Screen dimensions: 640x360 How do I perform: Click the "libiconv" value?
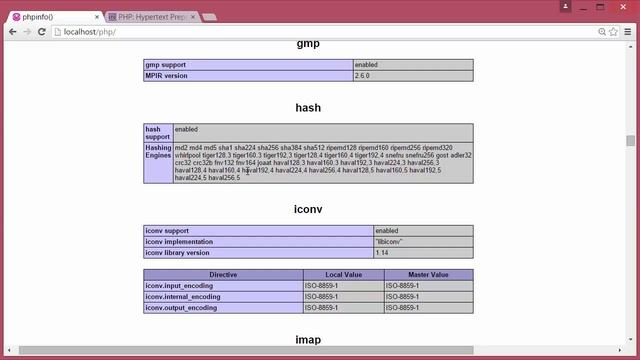tap(423, 242)
